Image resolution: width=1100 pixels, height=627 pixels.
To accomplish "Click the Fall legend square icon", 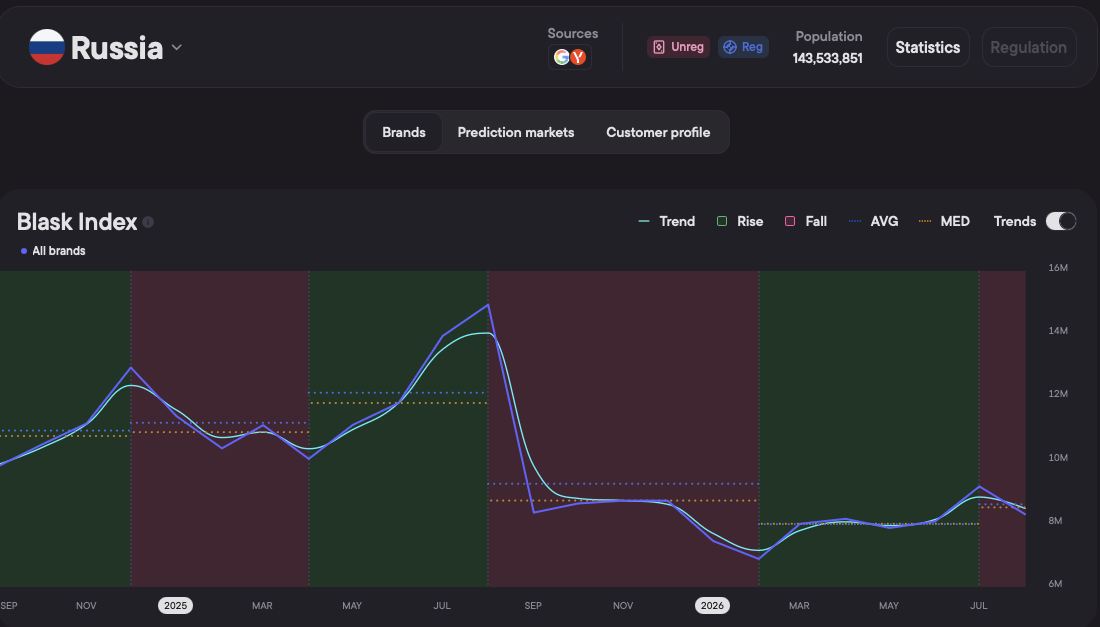I will pos(790,221).
